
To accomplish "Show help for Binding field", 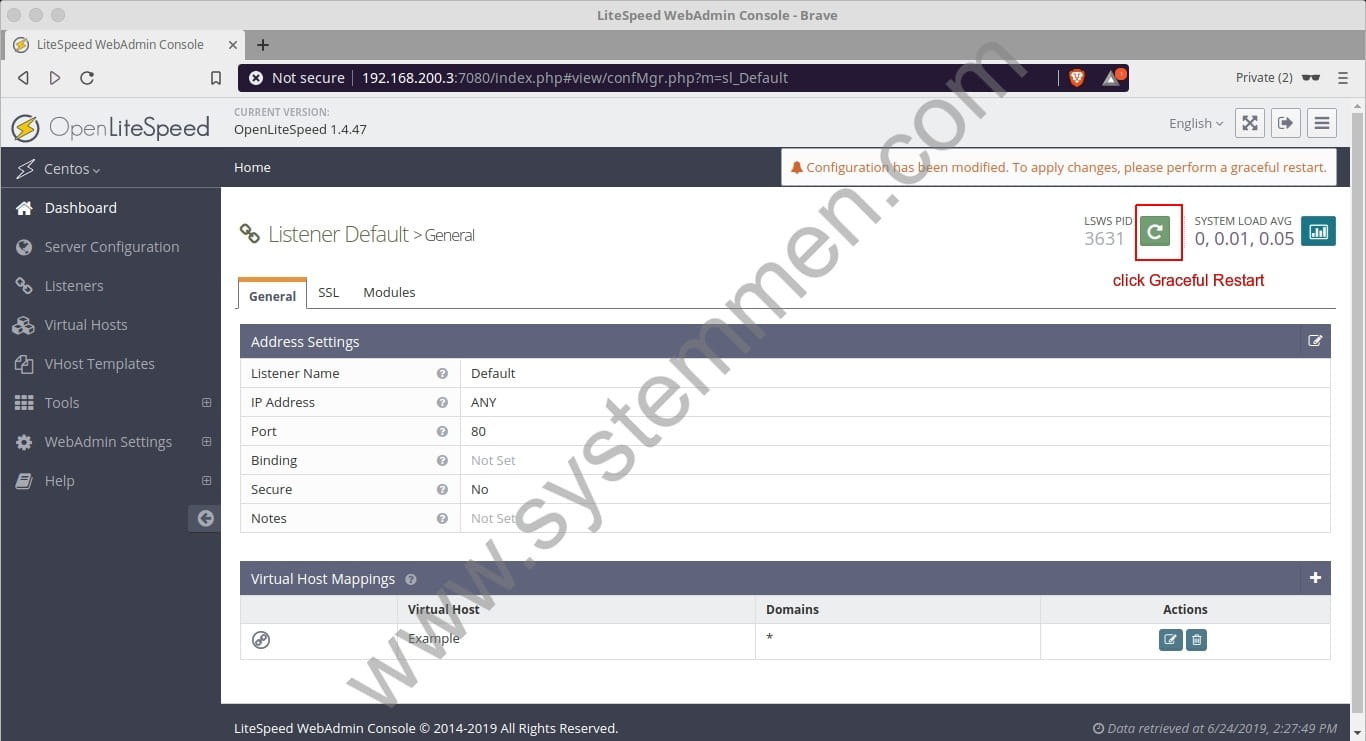I will pyautogui.click(x=442, y=460).
